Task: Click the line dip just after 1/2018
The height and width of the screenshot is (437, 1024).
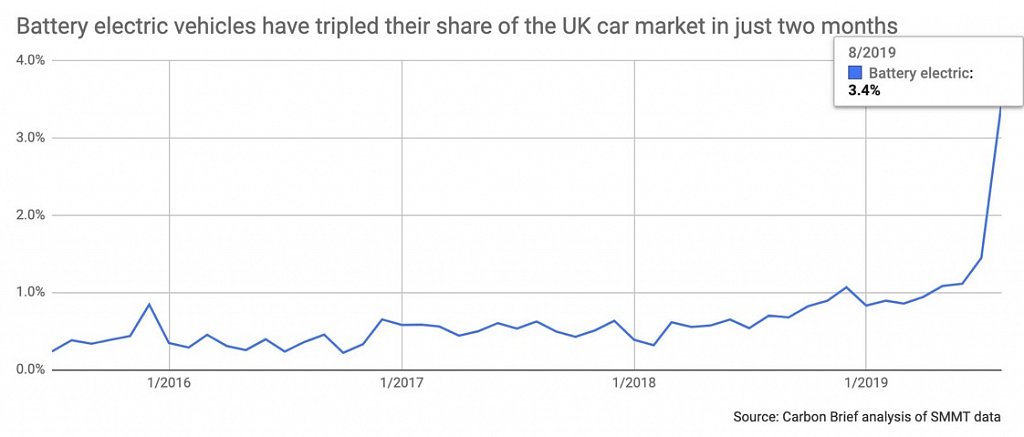Action: pyautogui.click(x=653, y=345)
